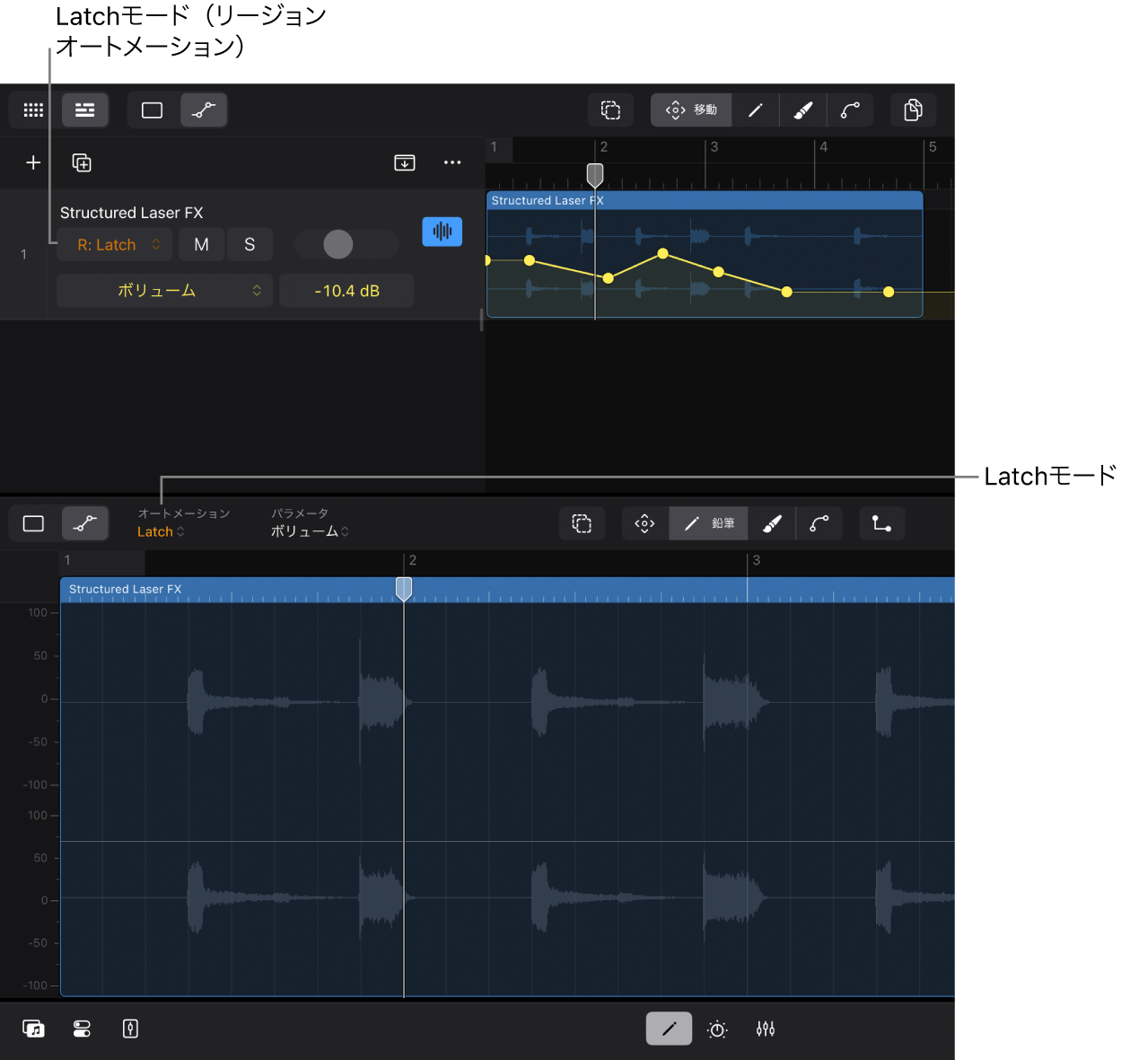Click the marquee select icon in top toolbar

[611, 110]
